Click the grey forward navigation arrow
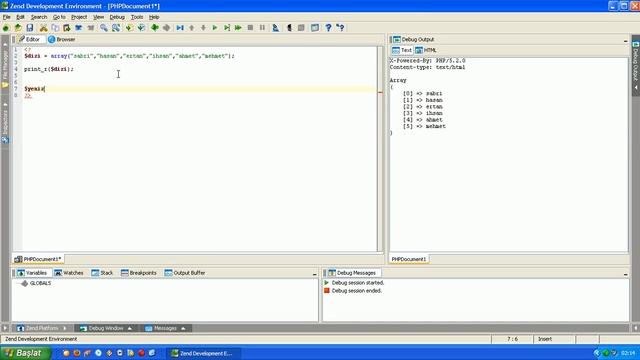The image size is (640, 360). [x=167, y=28]
